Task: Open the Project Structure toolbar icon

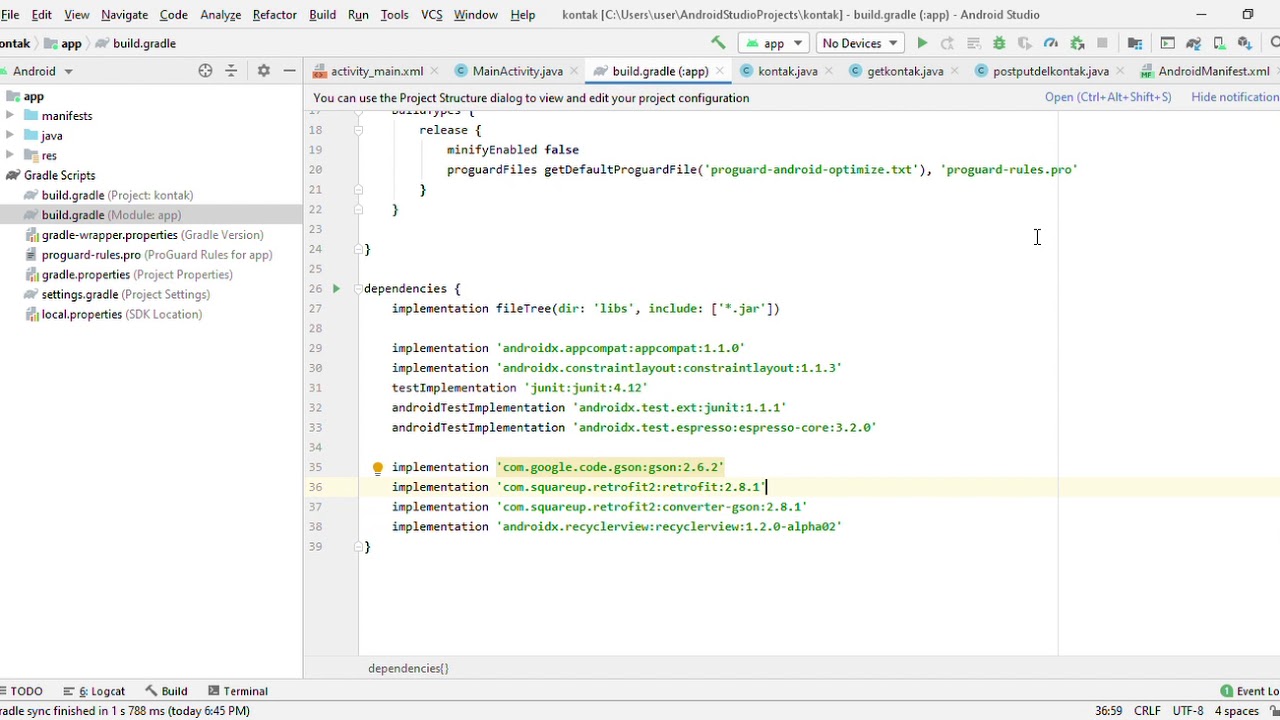Action: [1135, 43]
